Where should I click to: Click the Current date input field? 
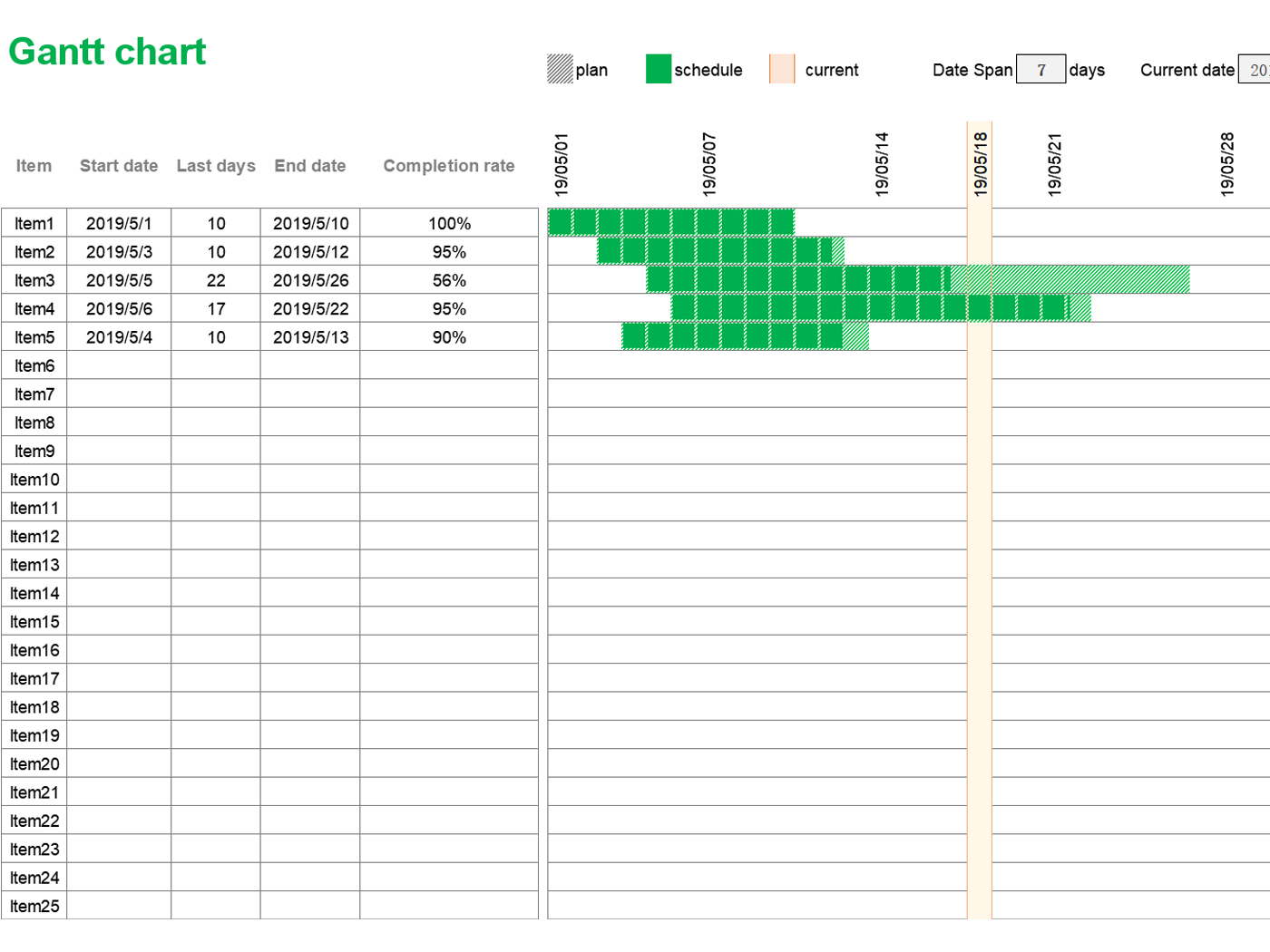(1254, 69)
